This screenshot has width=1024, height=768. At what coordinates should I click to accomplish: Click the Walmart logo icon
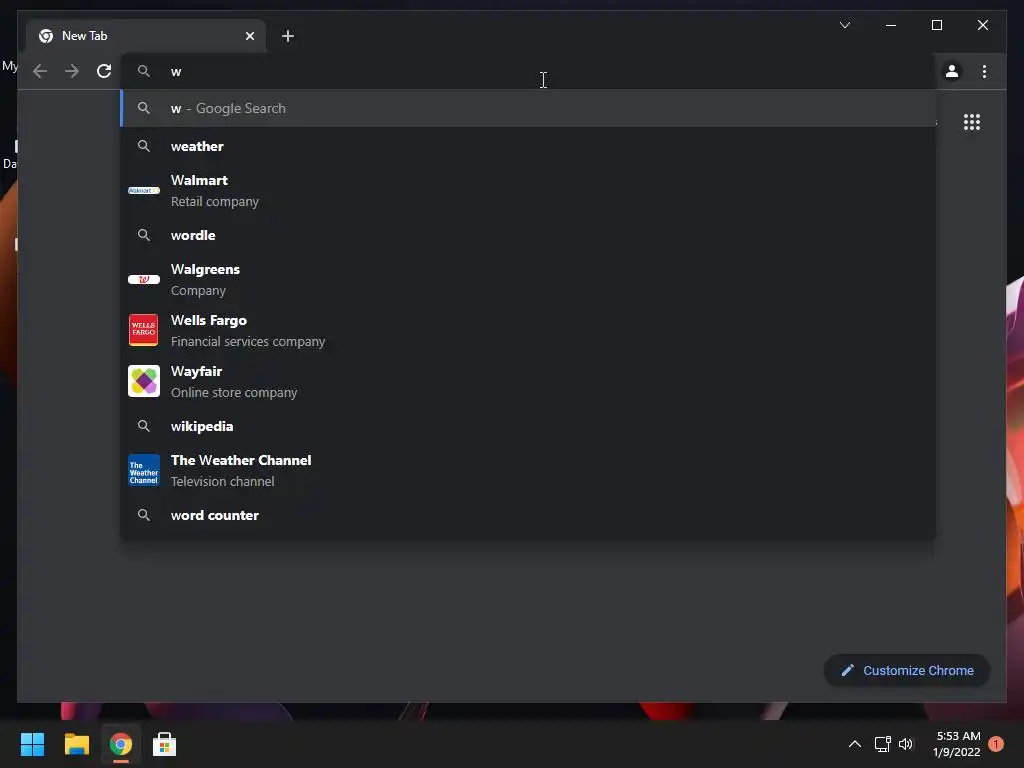click(144, 191)
